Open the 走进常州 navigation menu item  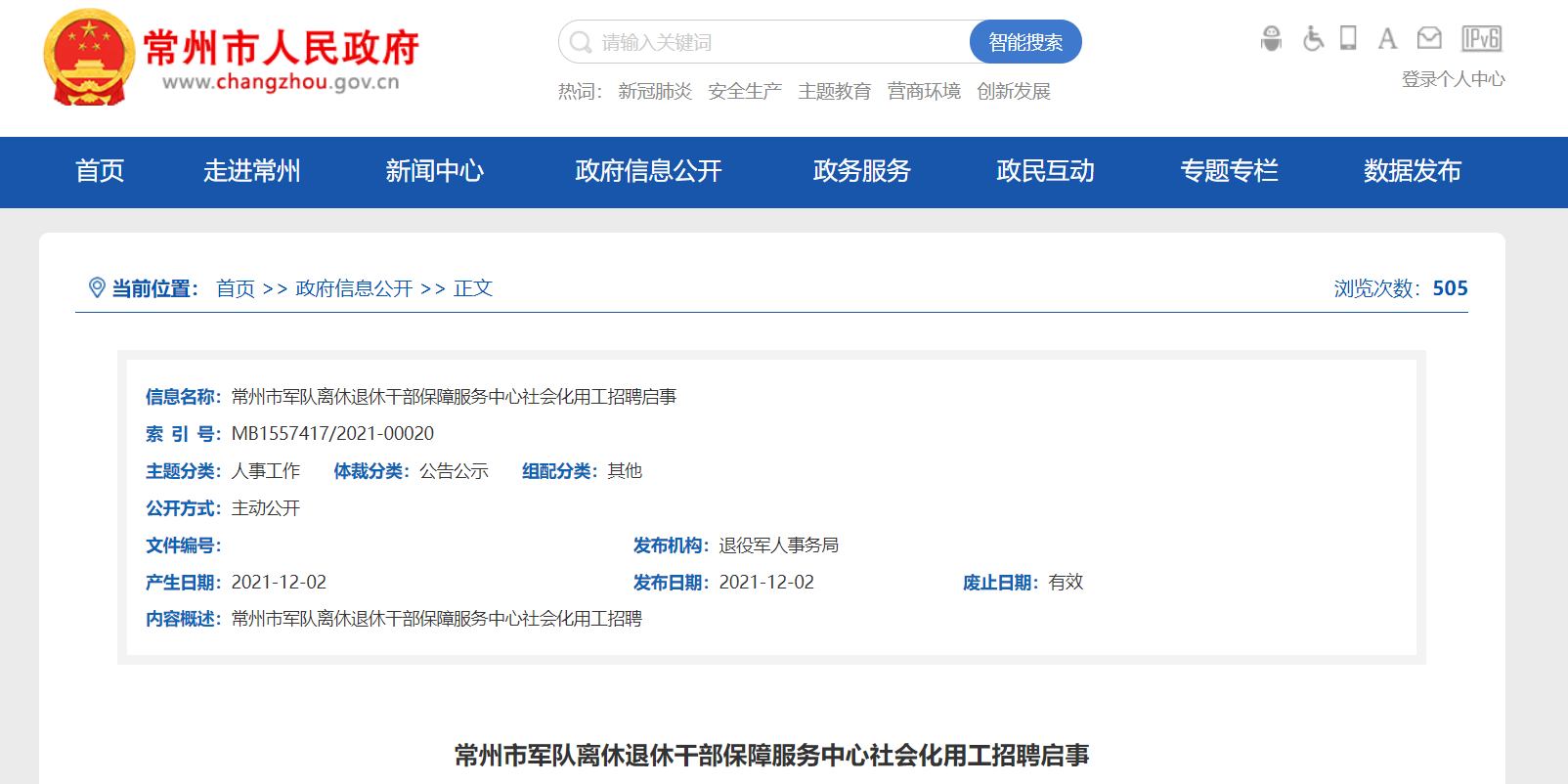pos(252,171)
